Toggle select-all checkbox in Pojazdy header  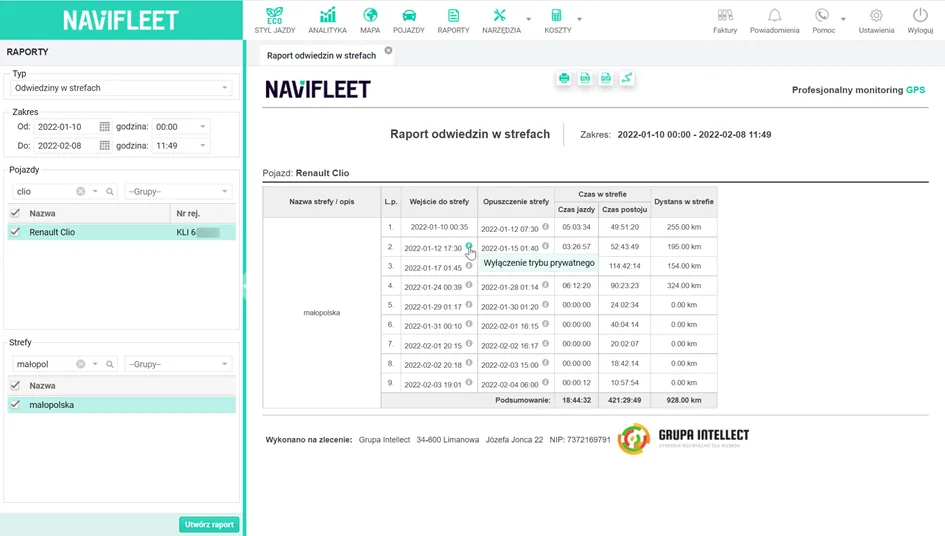[x=16, y=213]
